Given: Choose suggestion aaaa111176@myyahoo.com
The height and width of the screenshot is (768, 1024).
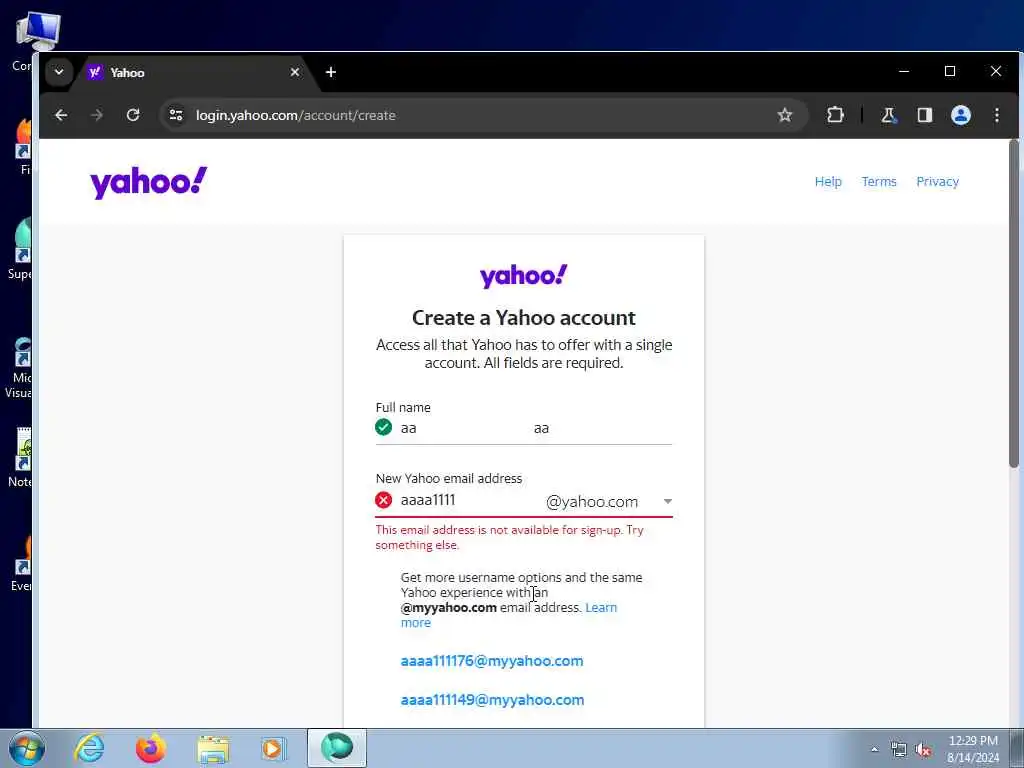Looking at the screenshot, I should (x=492, y=661).
